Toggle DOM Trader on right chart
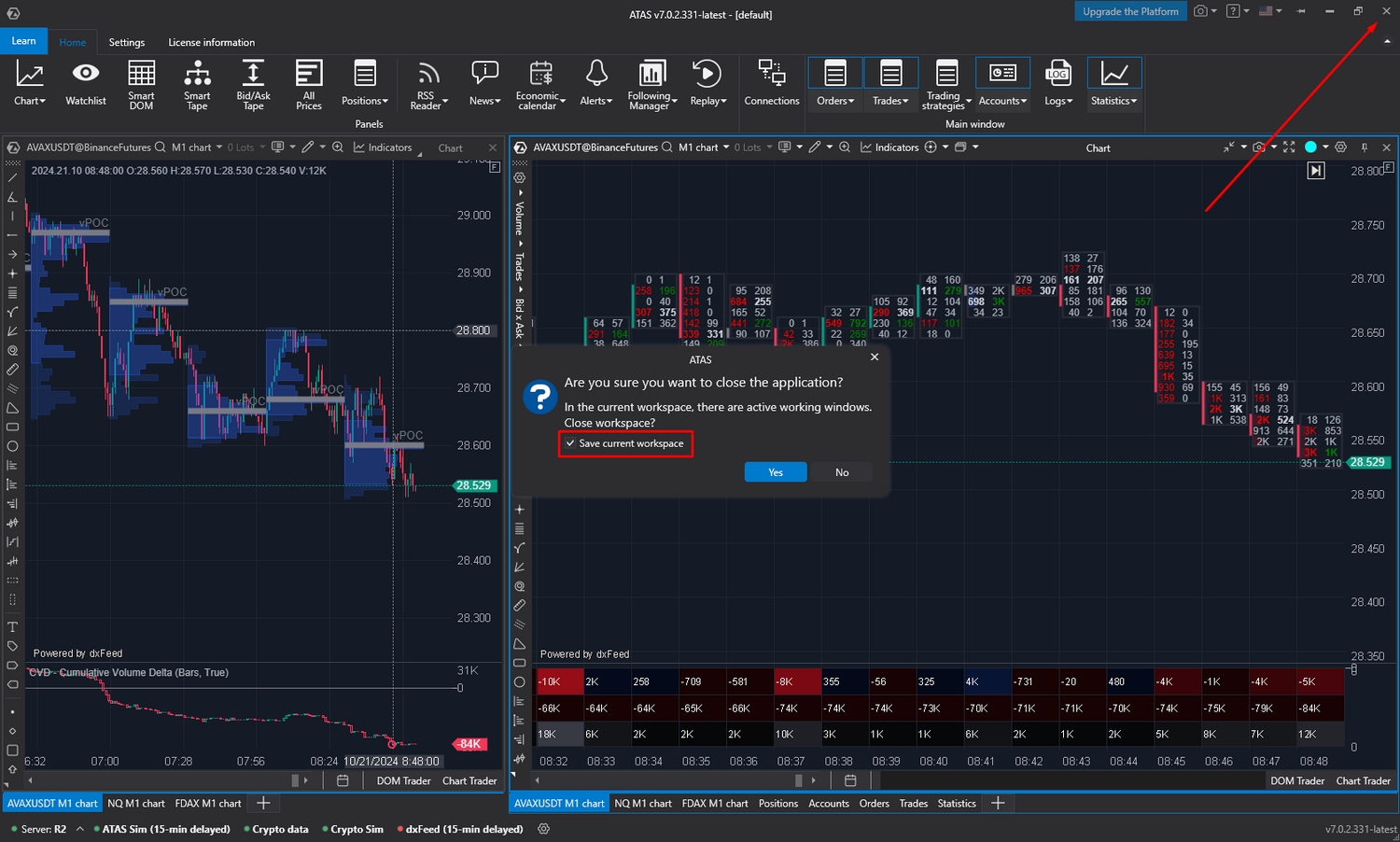 1296,780
